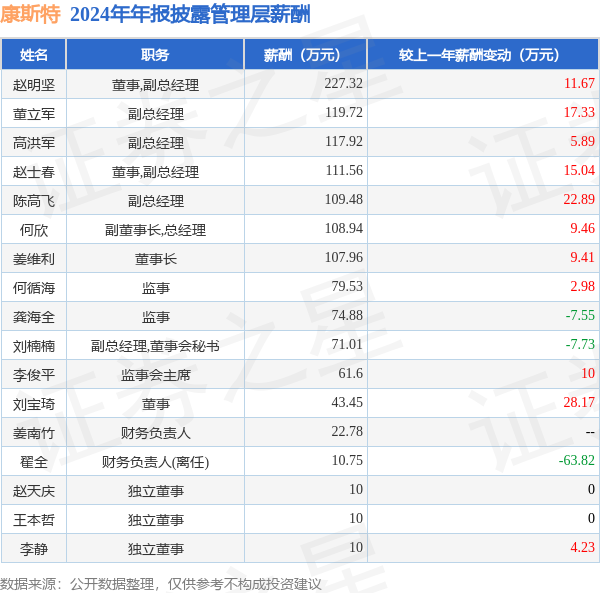Select the name 董立军
The image size is (600, 593).
(x=34, y=114)
